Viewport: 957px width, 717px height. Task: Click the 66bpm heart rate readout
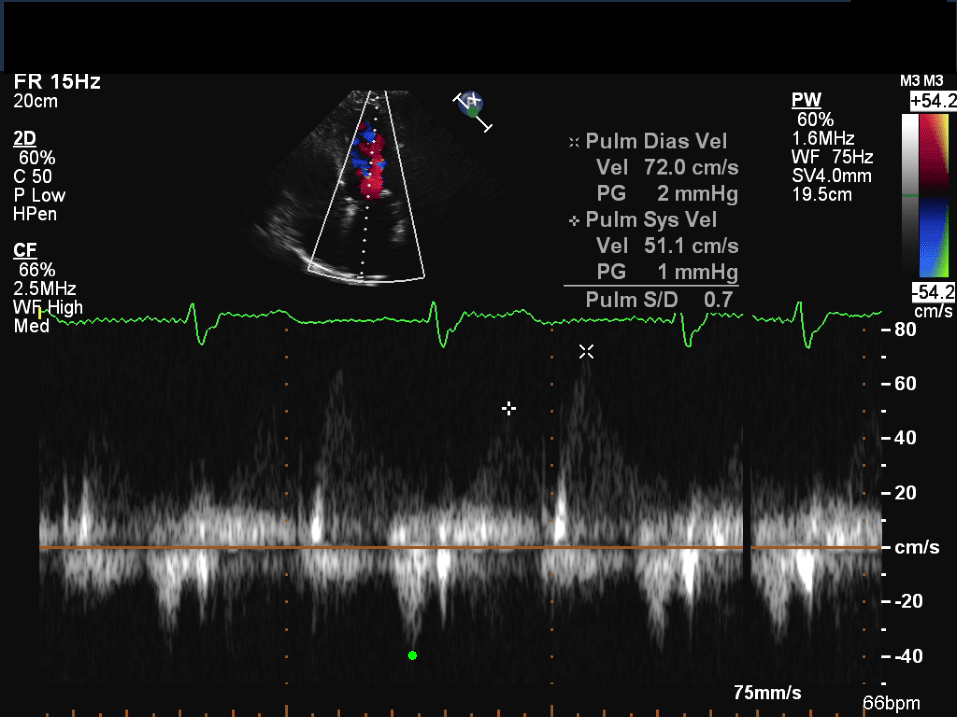pyautogui.click(x=890, y=704)
